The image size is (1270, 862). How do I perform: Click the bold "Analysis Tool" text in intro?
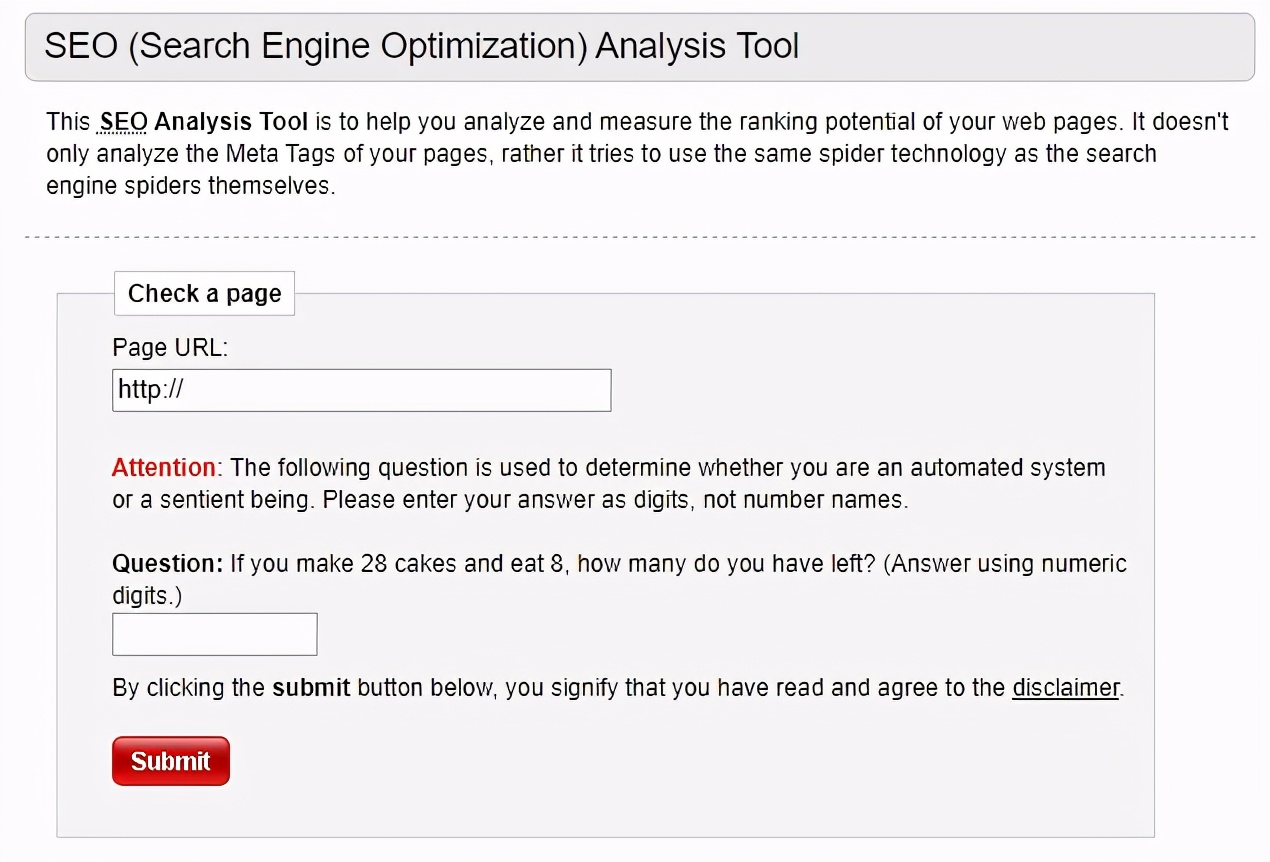(231, 122)
